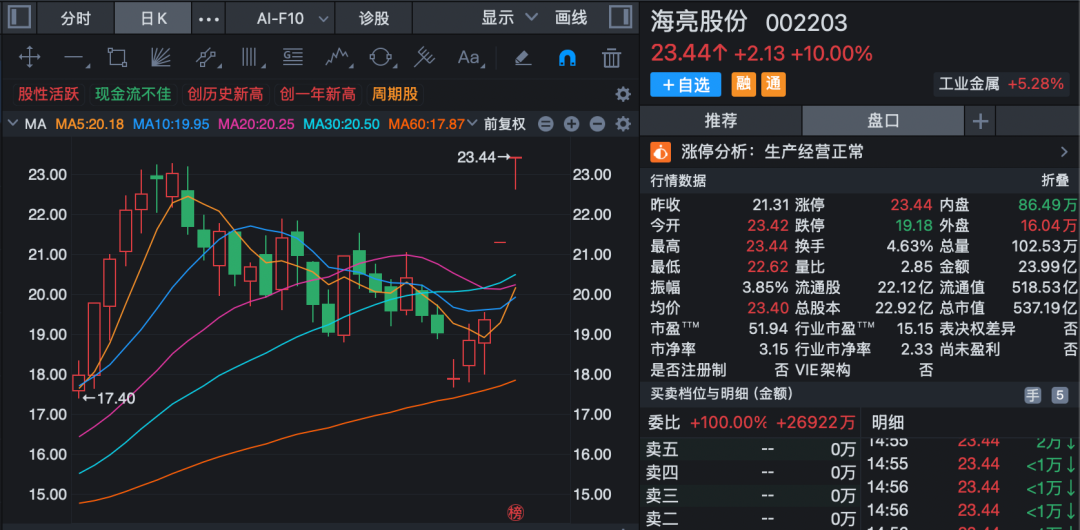Screen dimensions: 1080x530
Task: Delete all drawings with trash icon
Action: (611, 57)
